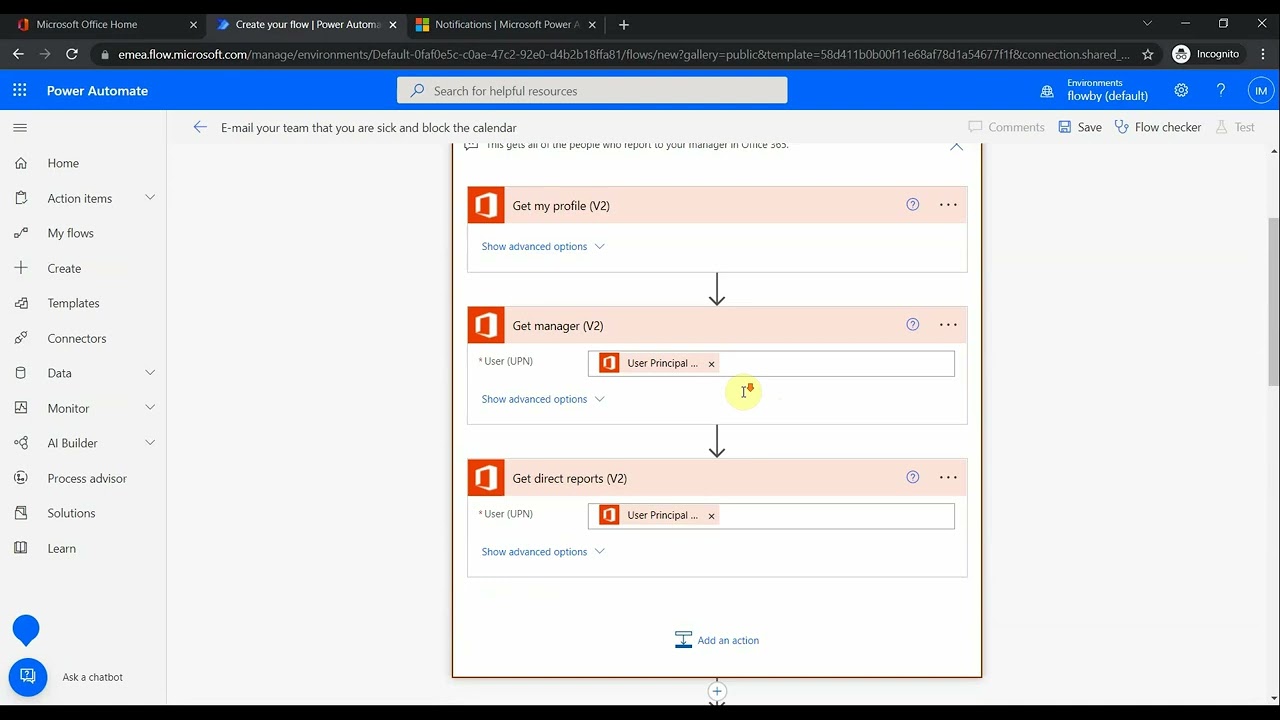Viewport: 1280px width, 720px height.
Task: Click the Test button
Action: 1235,127
